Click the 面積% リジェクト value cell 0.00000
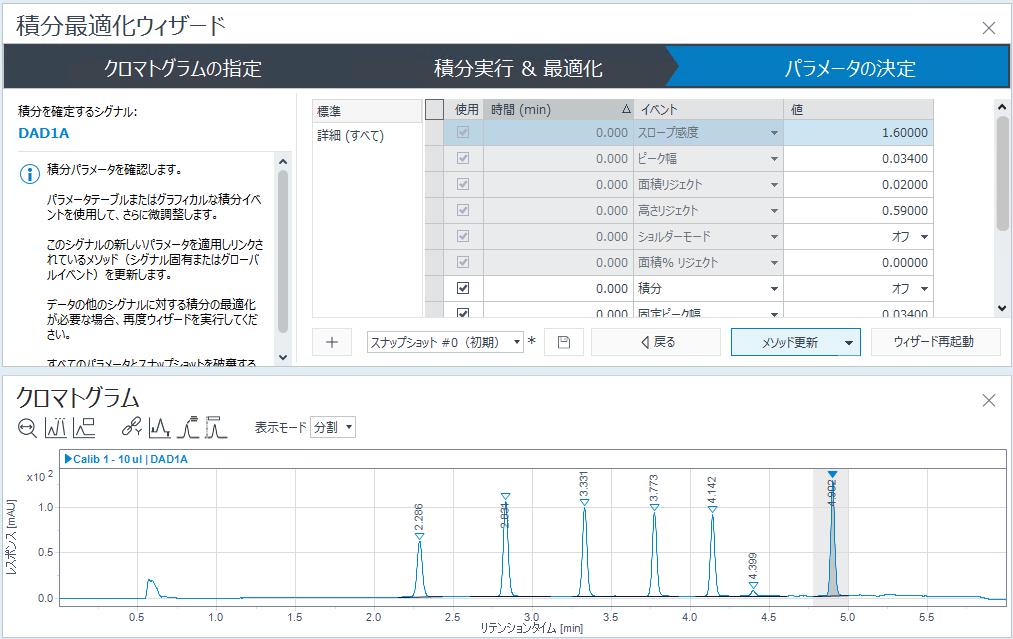 click(859, 262)
